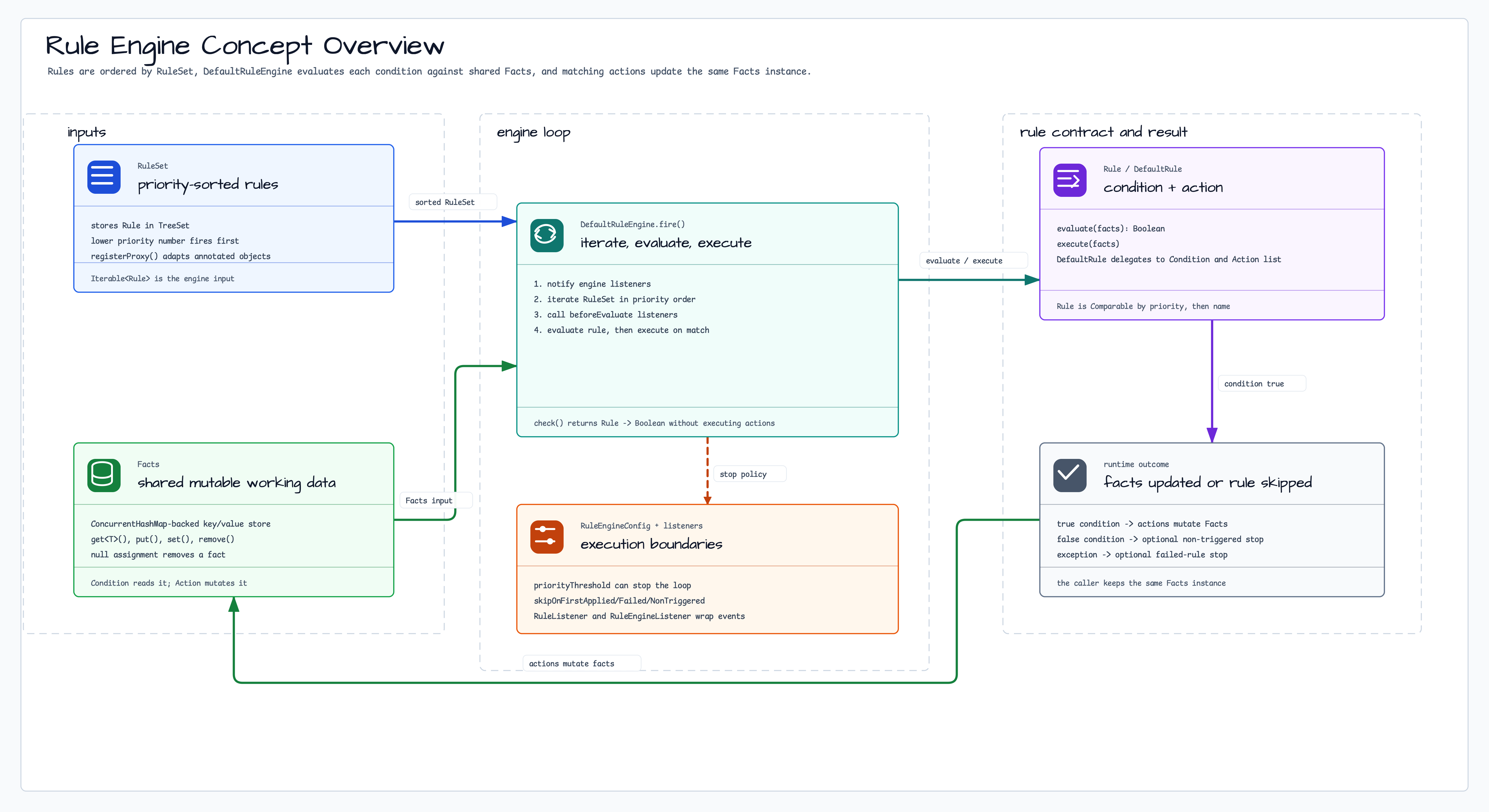Click '3. call beforeEvaluate listeners' step
The height and width of the screenshot is (812, 1489).
(606, 315)
